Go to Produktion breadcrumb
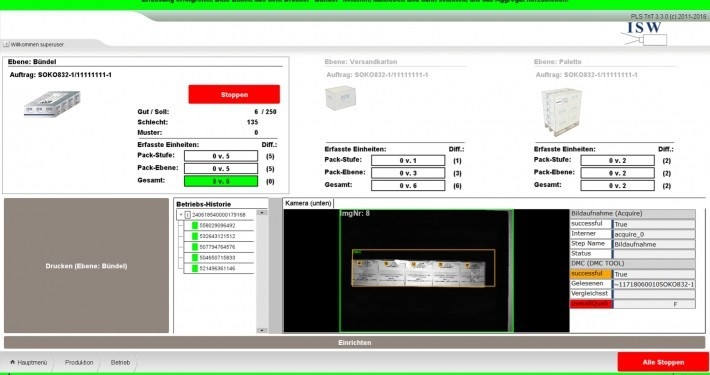710x375 pixels. [x=79, y=362]
